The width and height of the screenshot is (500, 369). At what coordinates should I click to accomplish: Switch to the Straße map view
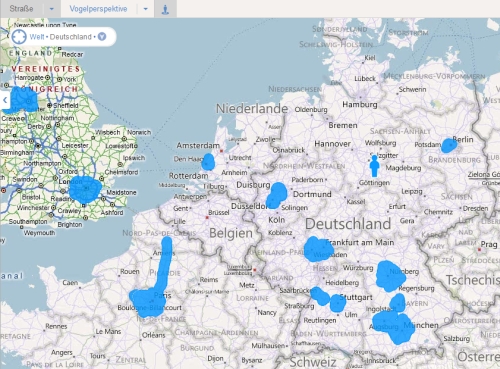[21, 9]
